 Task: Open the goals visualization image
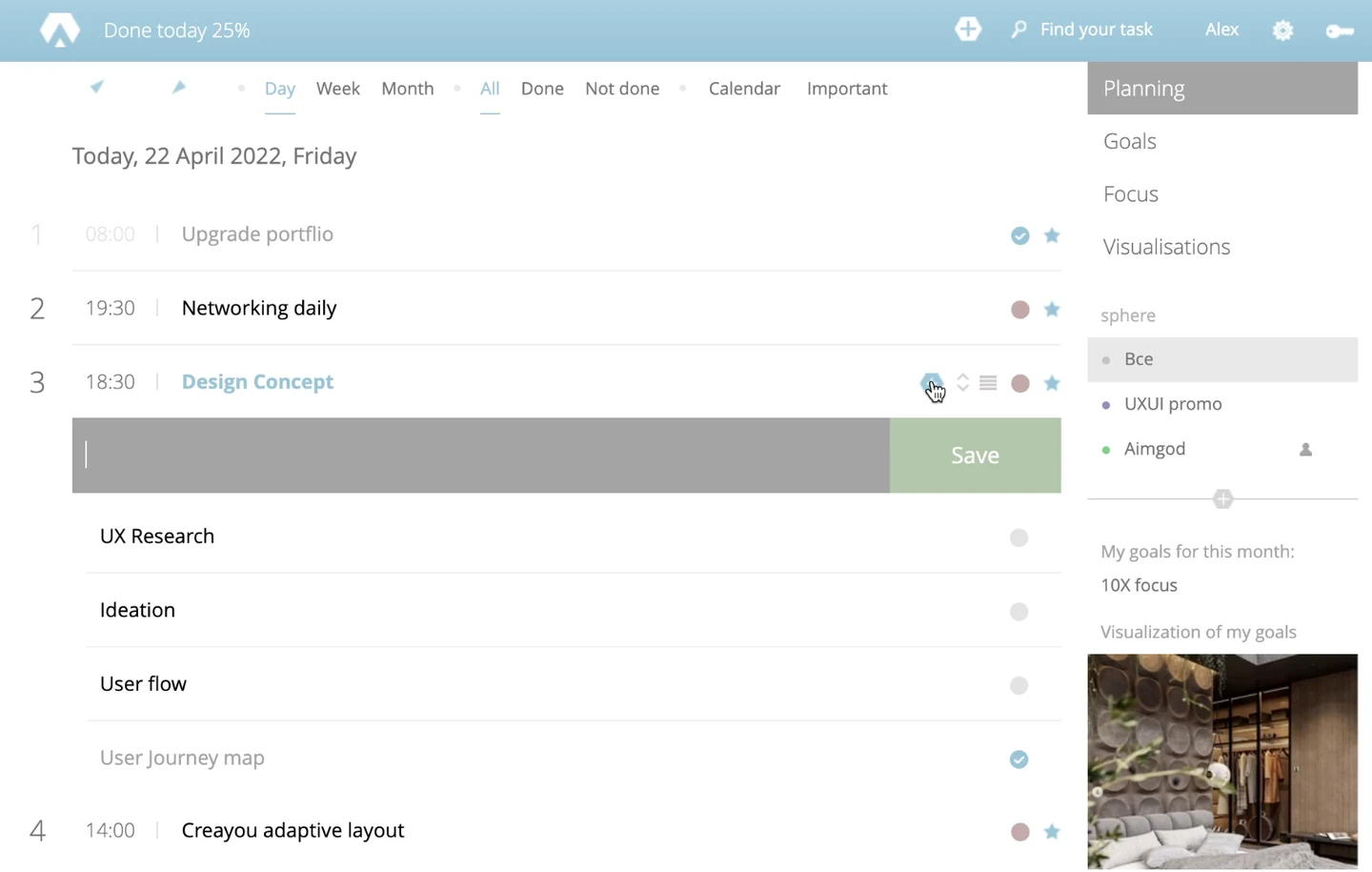(1222, 761)
